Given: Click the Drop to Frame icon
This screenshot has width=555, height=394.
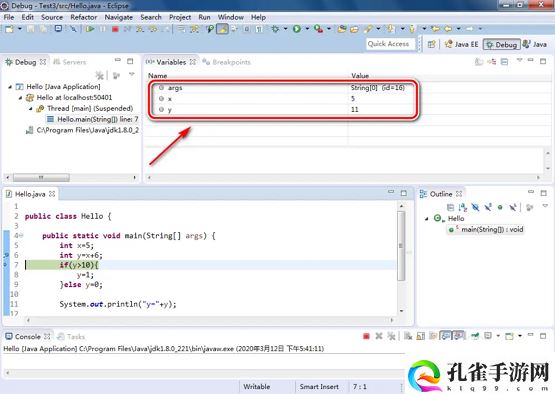Looking at the screenshot, I should coord(181,29).
